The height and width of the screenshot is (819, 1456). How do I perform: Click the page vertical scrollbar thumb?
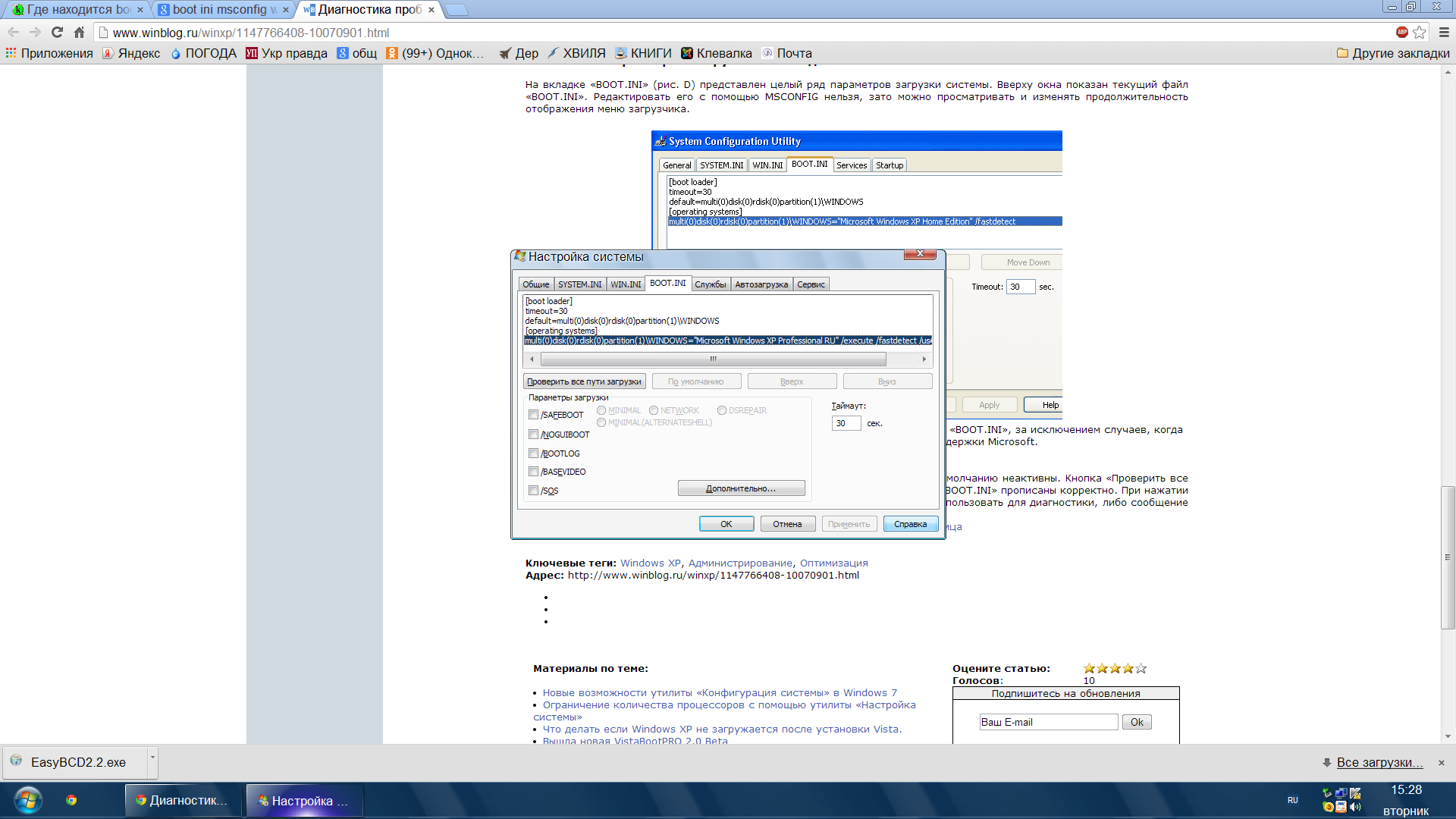1448,557
